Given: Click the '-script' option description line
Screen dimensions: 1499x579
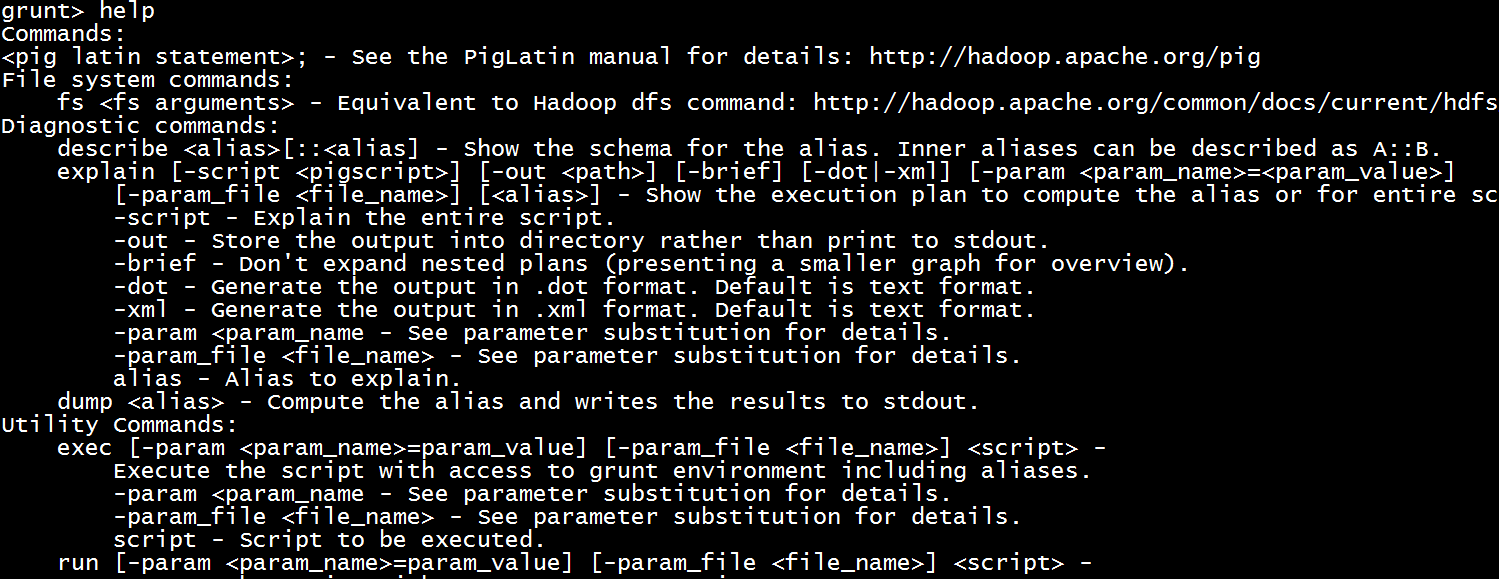Looking at the screenshot, I should tap(364, 218).
